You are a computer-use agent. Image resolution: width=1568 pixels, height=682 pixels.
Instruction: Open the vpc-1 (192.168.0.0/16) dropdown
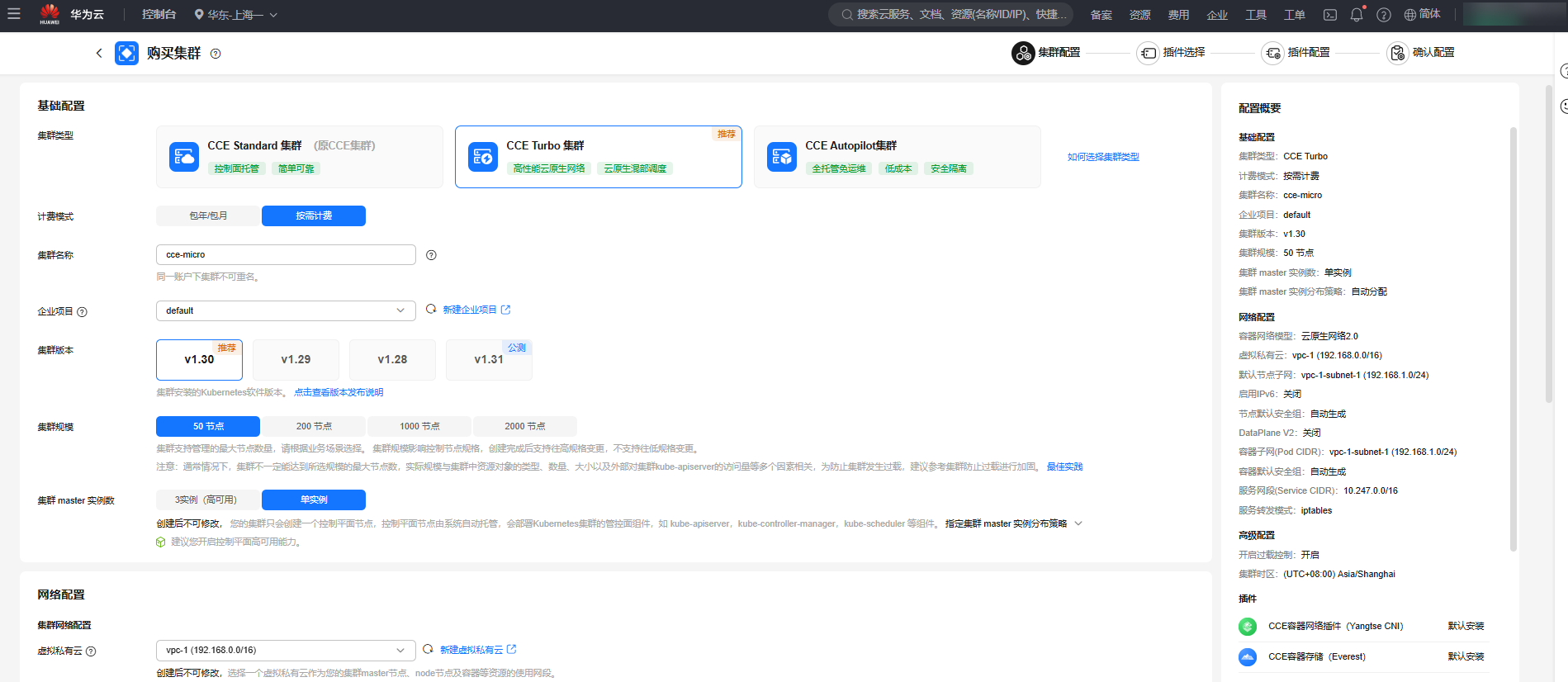click(286, 651)
